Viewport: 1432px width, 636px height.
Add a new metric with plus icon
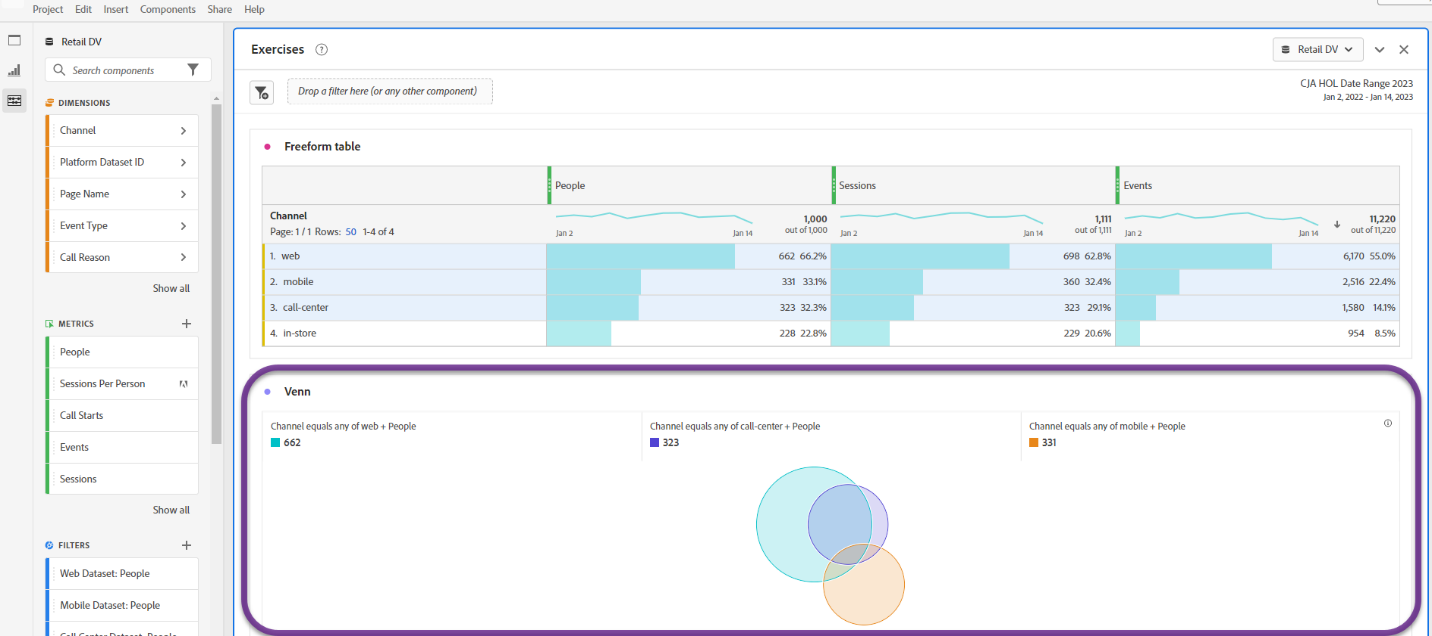[186, 324]
